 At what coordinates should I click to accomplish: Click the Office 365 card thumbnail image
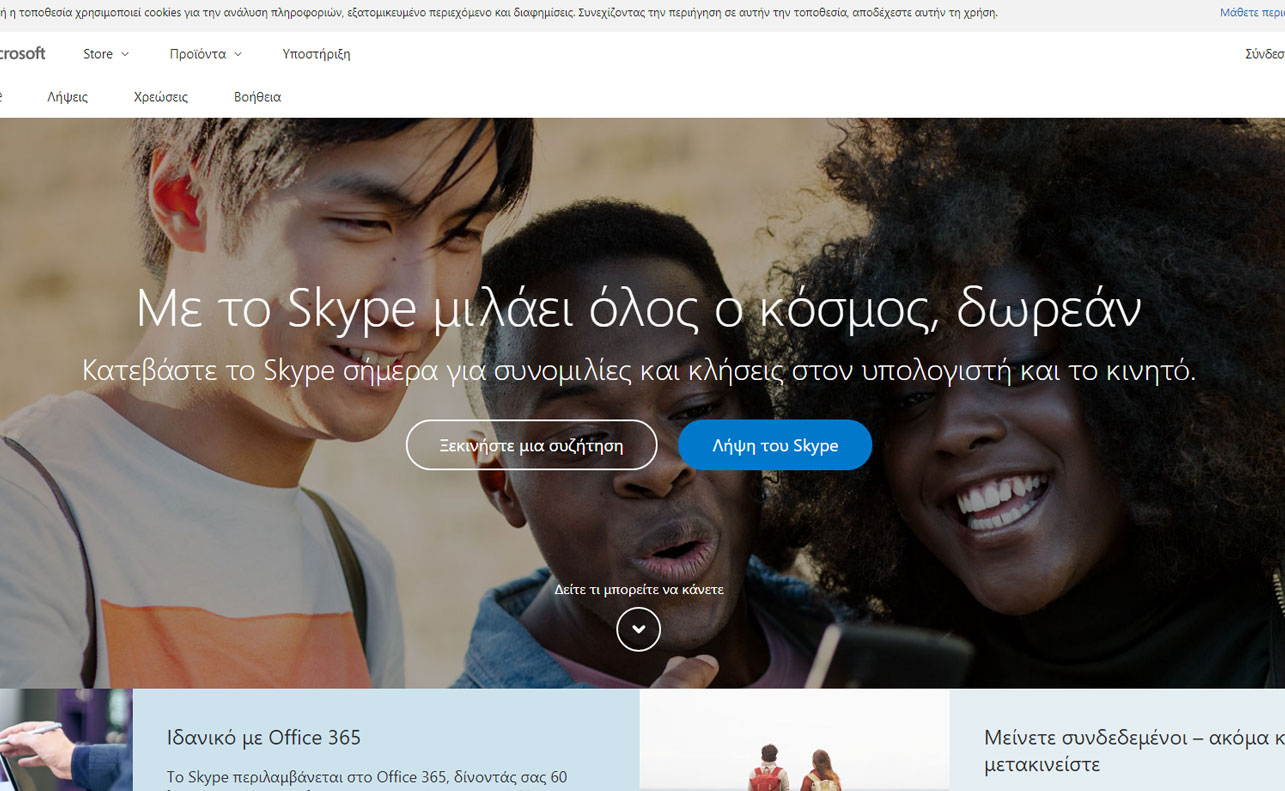[x=66, y=740]
